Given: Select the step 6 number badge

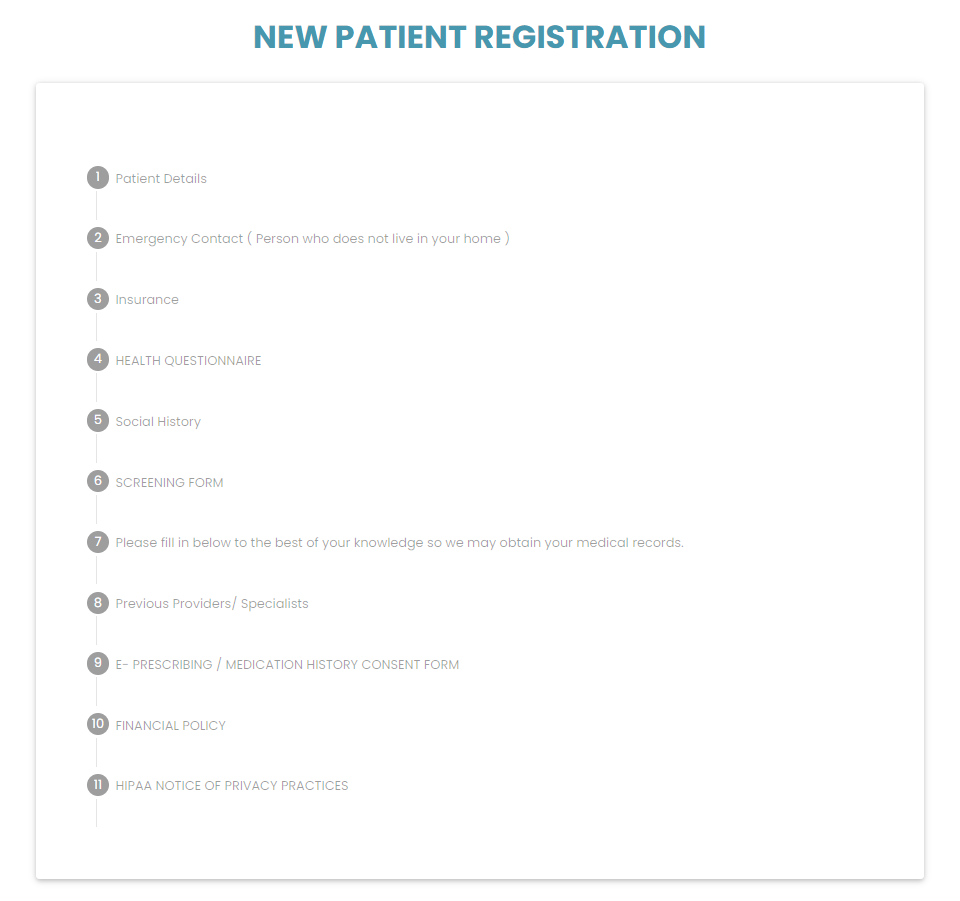Looking at the screenshot, I should (97, 481).
